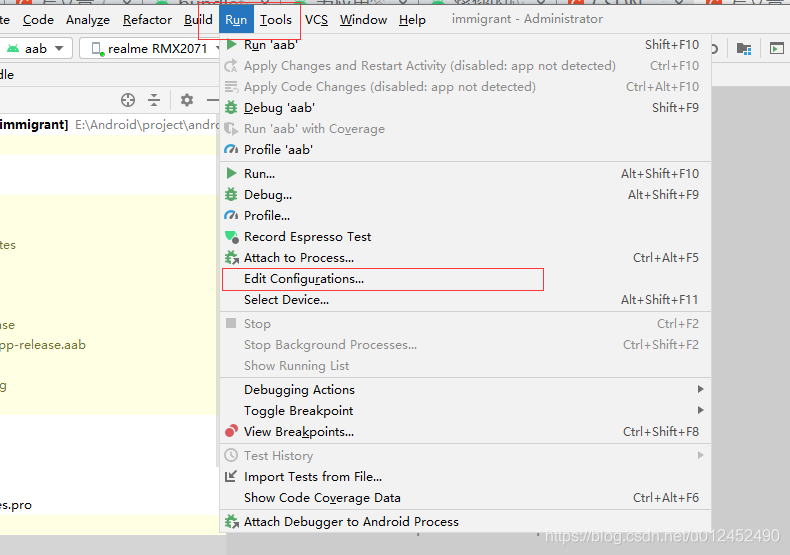Click the Import Tests from File icon

point(231,476)
